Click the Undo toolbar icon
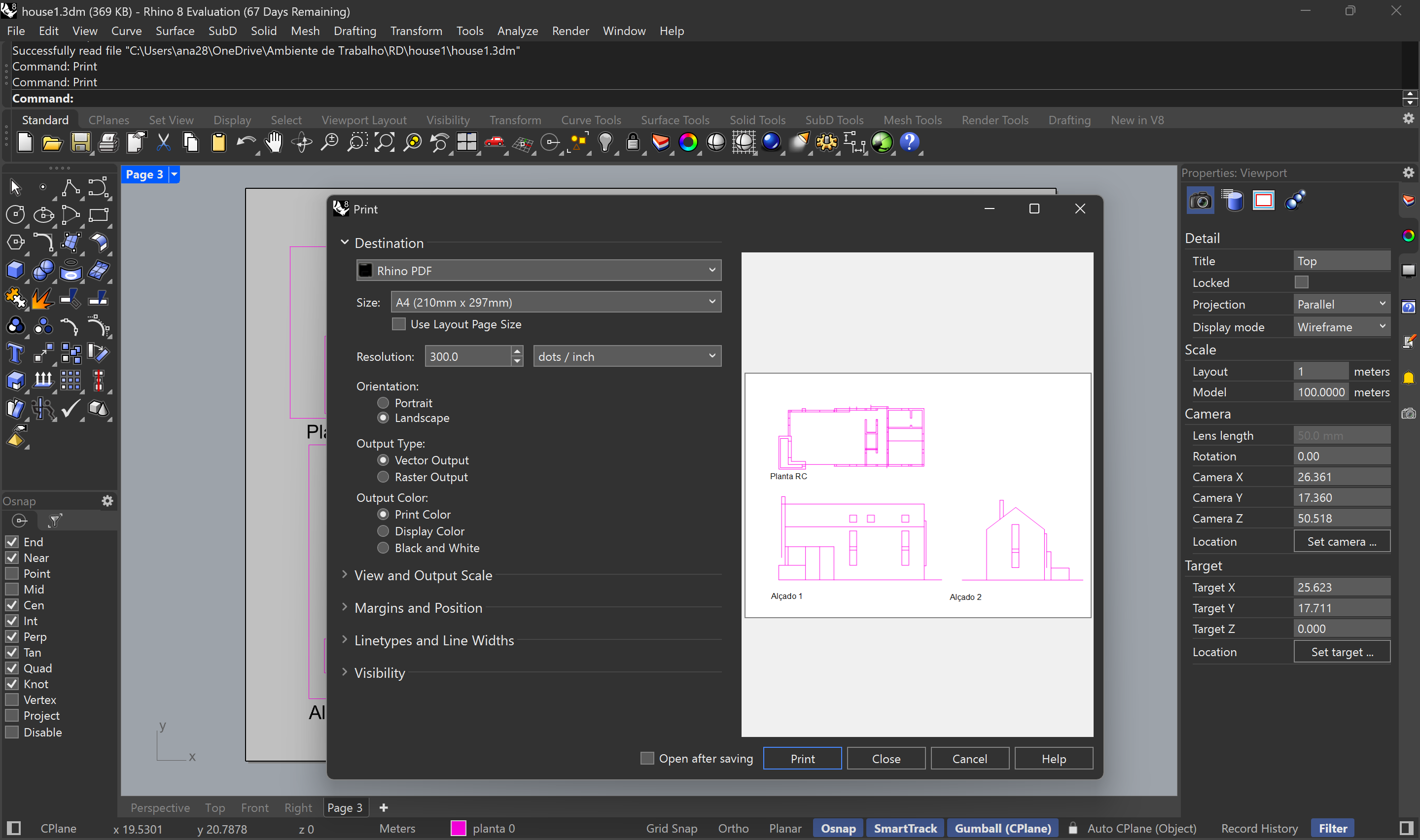The image size is (1420, 840). click(x=247, y=142)
